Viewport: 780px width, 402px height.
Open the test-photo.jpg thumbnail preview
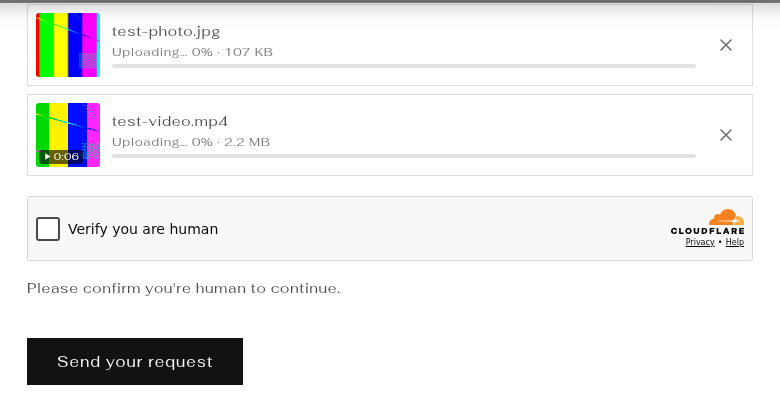(x=68, y=45)
